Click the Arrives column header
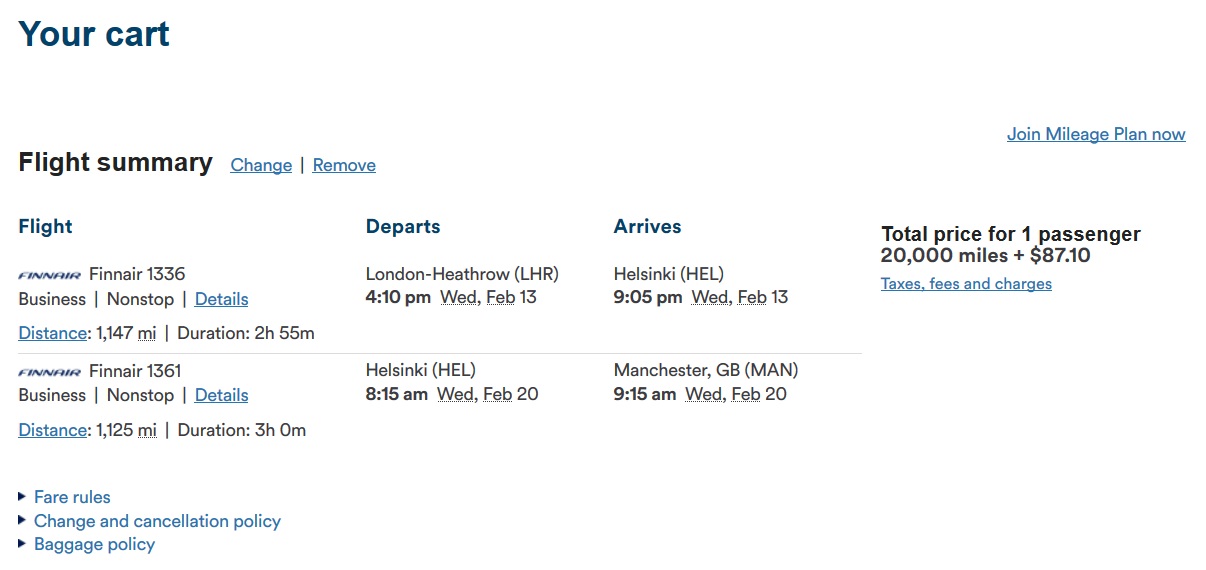The height and width of the screenshot is (570, 1206). tap(647, 227)
